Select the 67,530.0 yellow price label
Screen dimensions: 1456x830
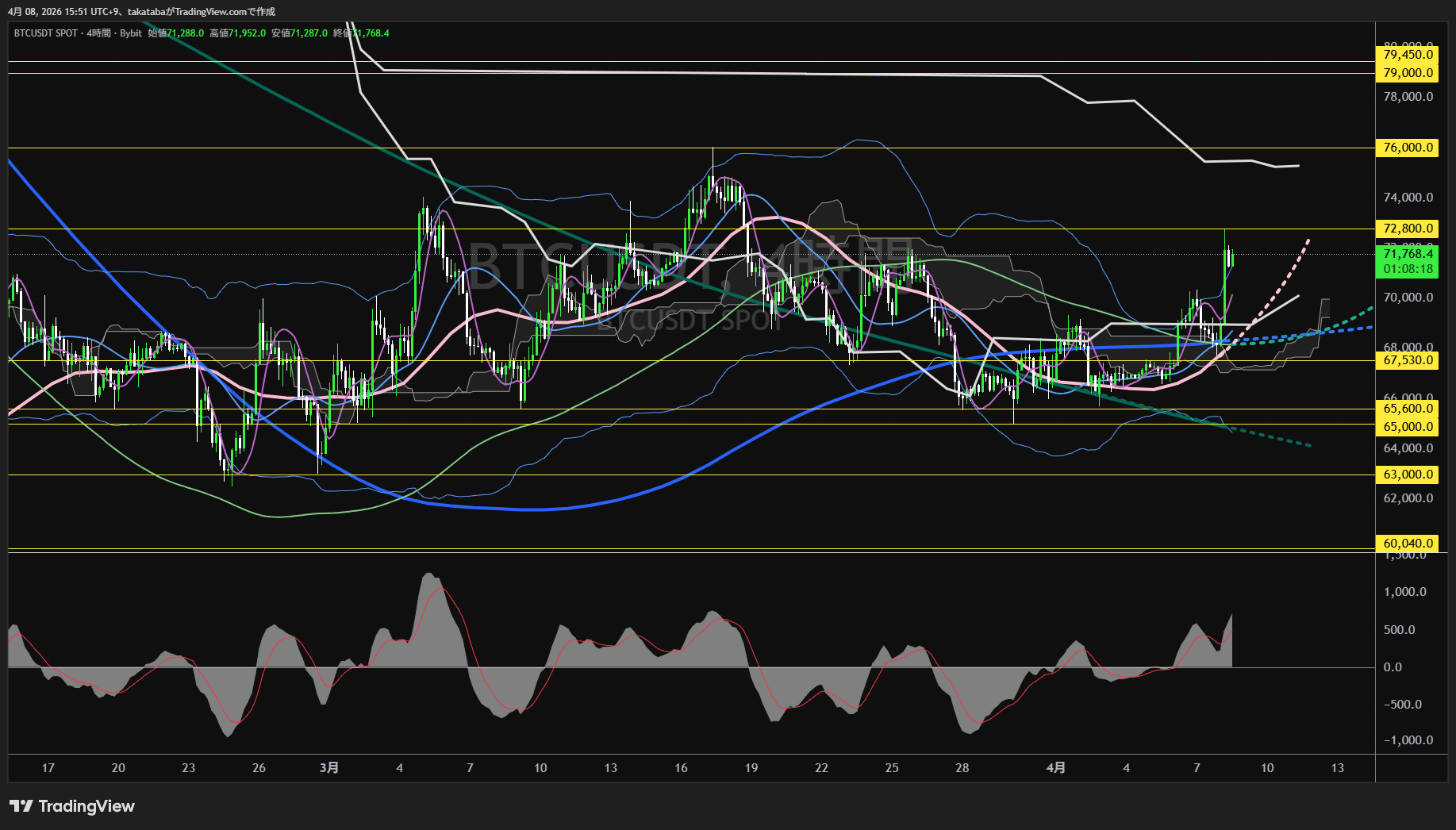(1408, 360)
